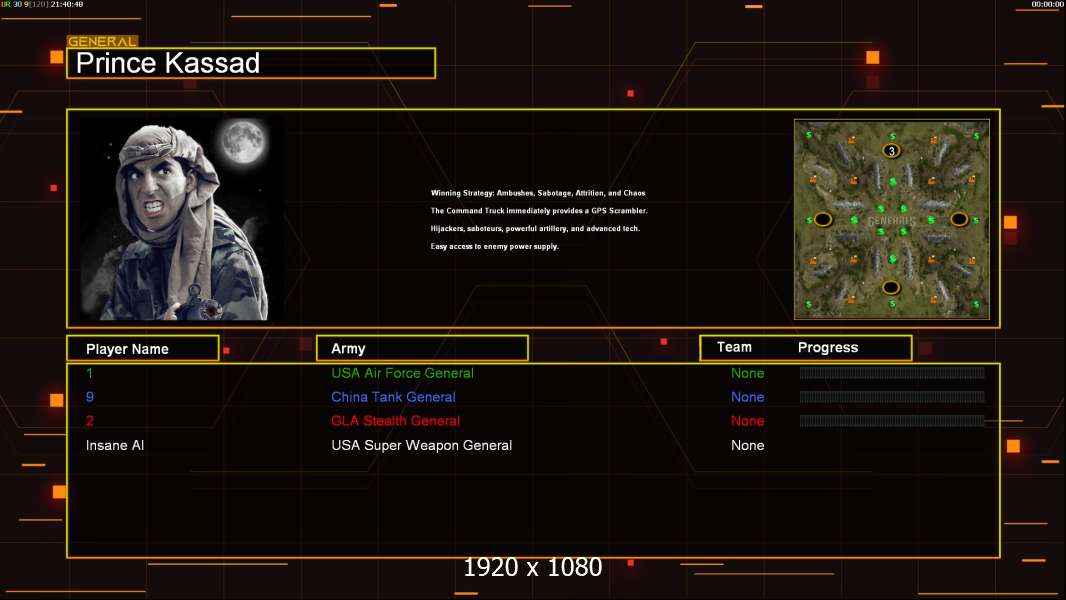The height and width of the screenshot is (600, 1066).
Task: Click the Team column header
Action: (734, 347)
